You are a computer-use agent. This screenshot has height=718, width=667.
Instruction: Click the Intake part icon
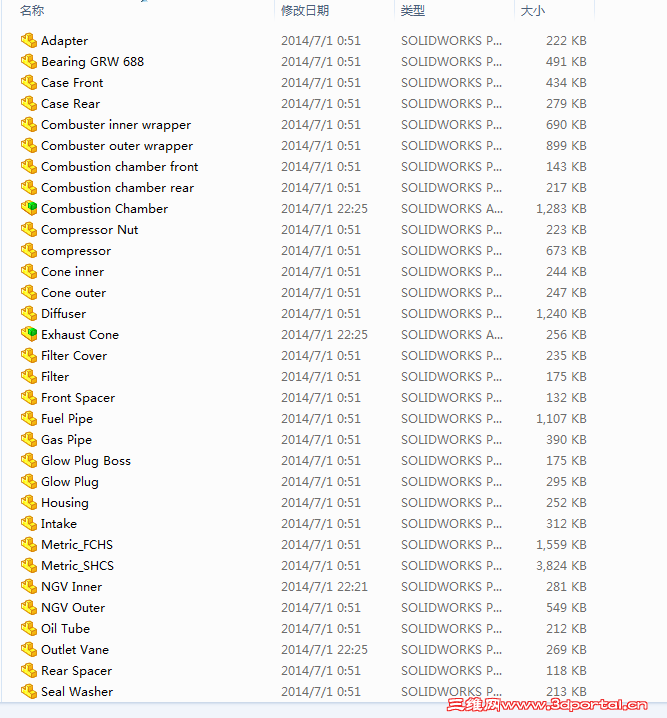pos(29,523)
